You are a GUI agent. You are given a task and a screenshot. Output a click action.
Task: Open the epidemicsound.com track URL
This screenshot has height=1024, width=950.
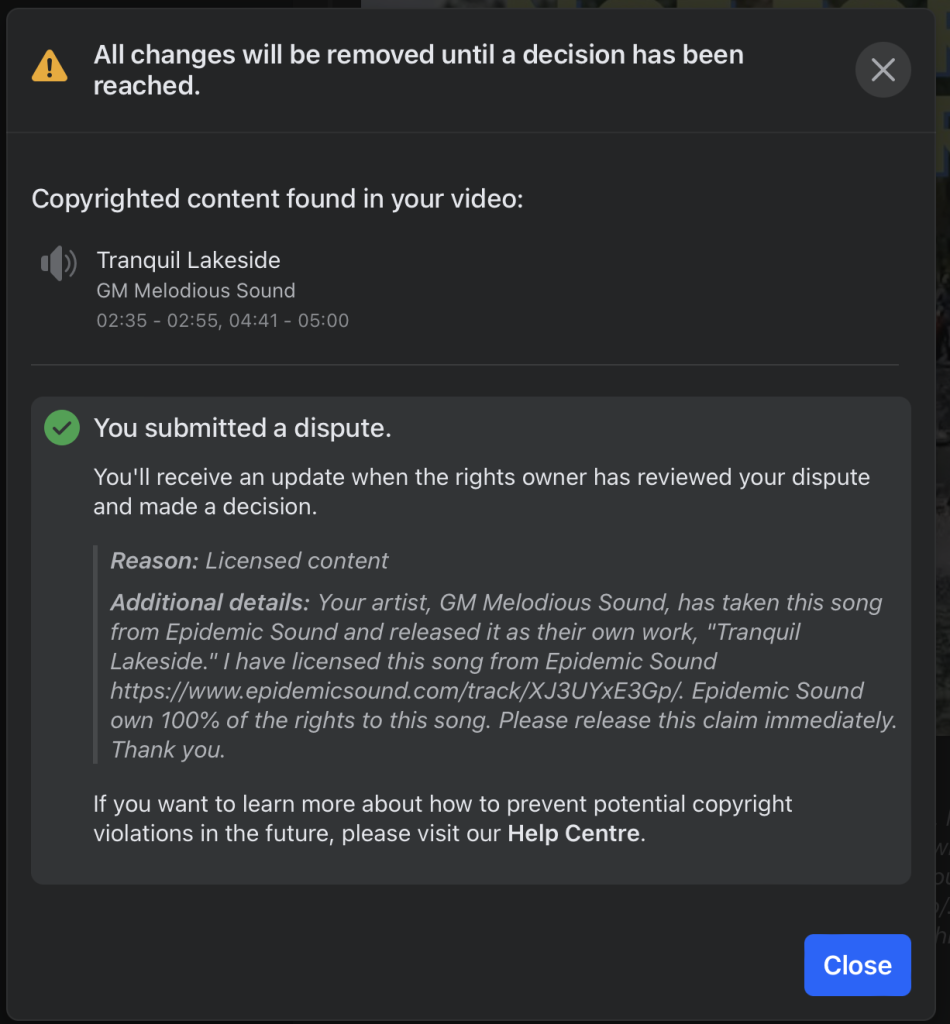396,690
